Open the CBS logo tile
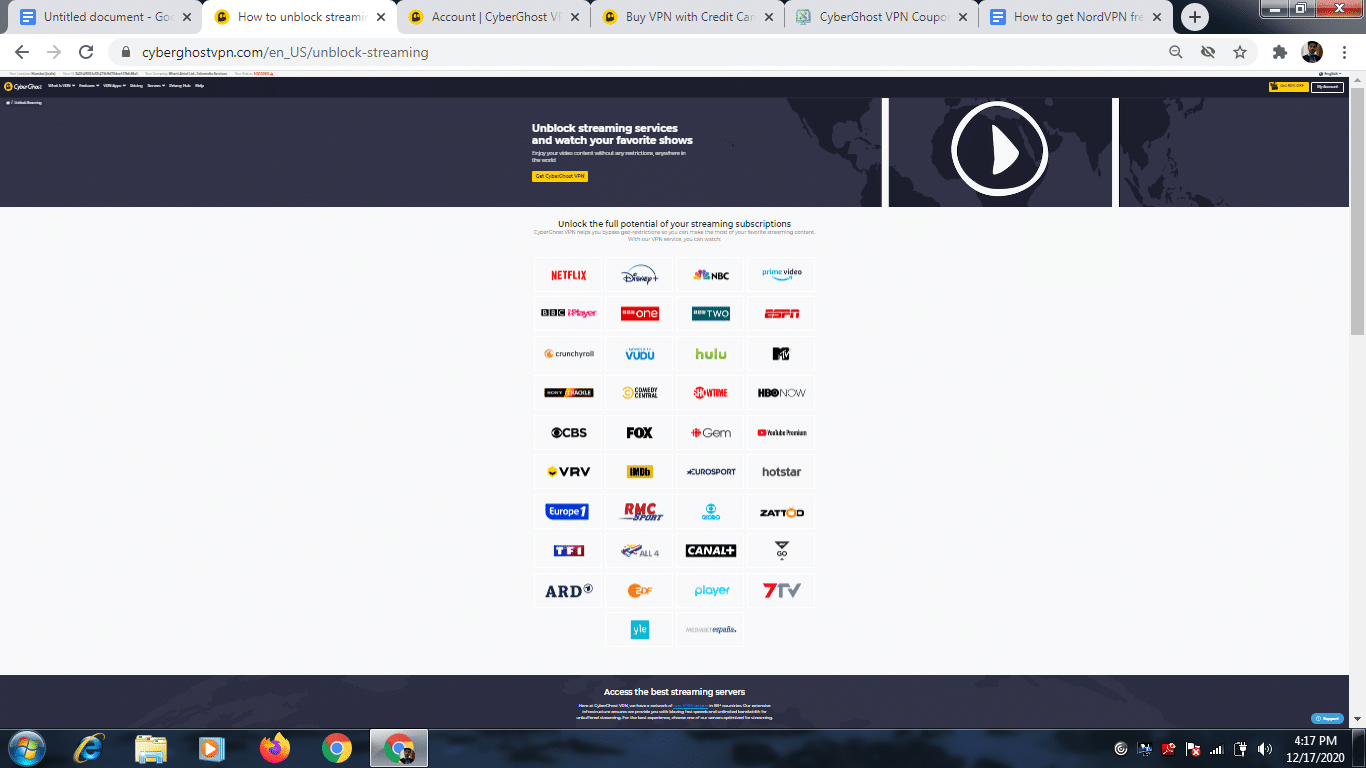Screen dimensions: 1366x768 568,433
